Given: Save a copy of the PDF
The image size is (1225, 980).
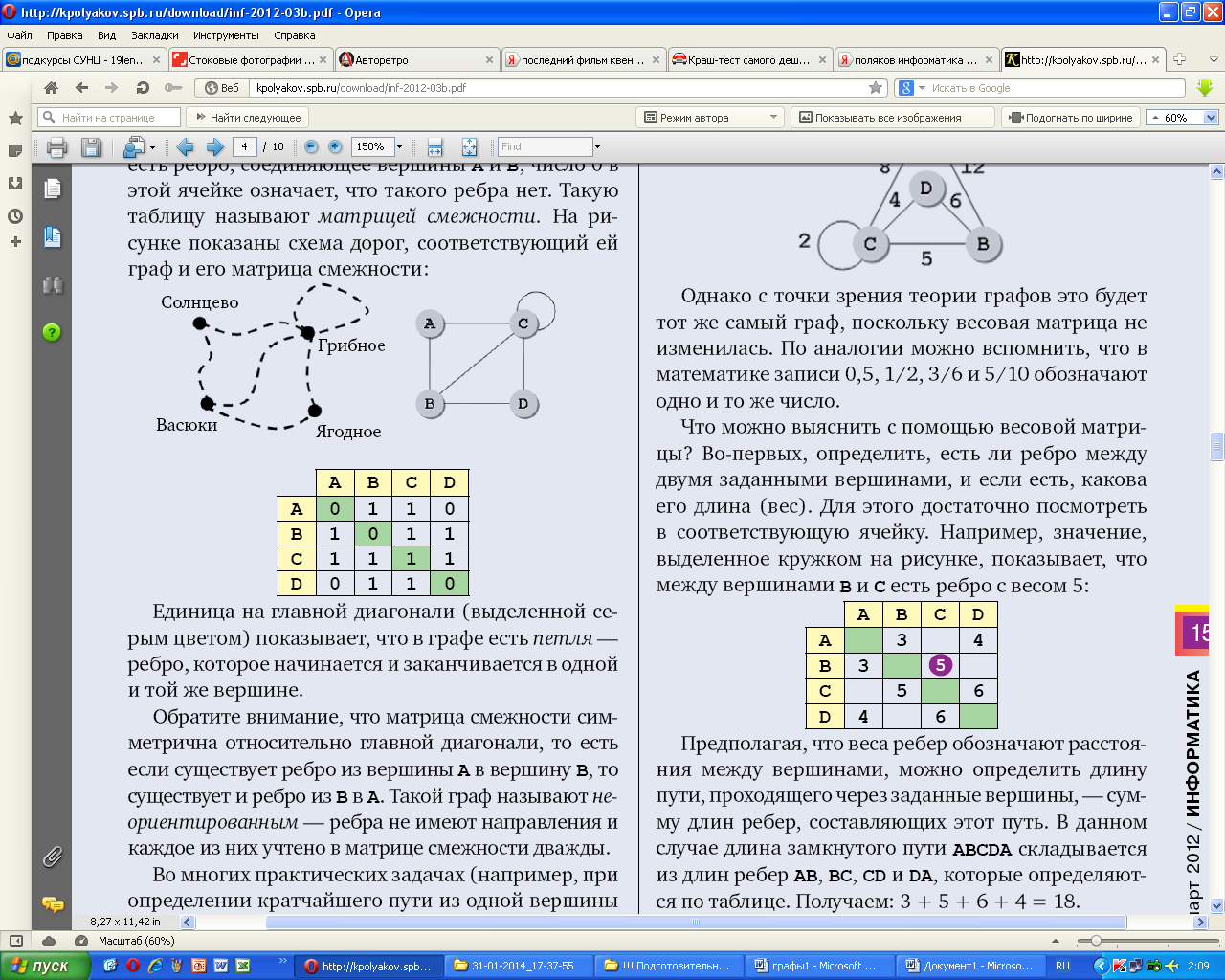Looking at the screenshot, I should click(x=91, y=147).
